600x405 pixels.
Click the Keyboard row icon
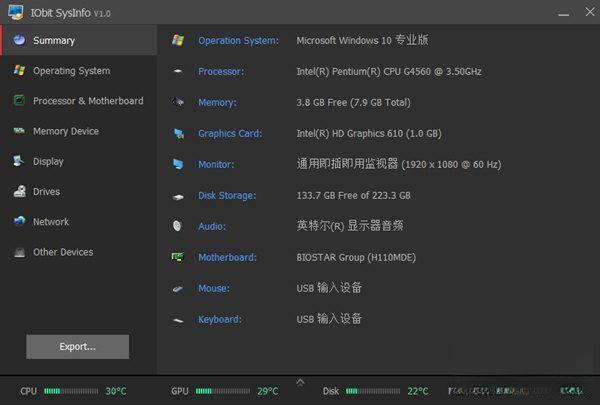[x=178, y=320]
